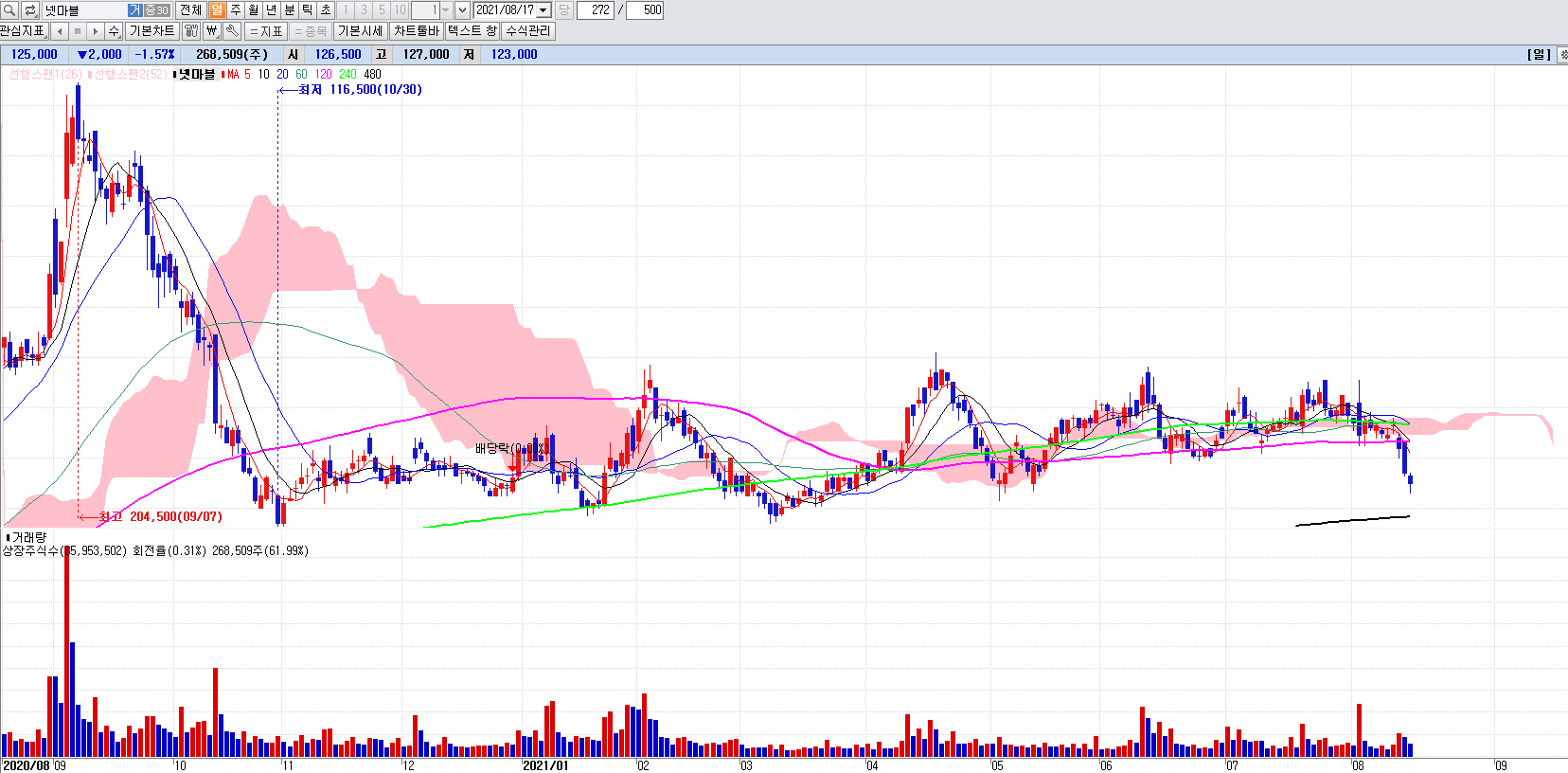
Task: Click the 최고 204,500(09/07) annotation
Action: (161, 517)
